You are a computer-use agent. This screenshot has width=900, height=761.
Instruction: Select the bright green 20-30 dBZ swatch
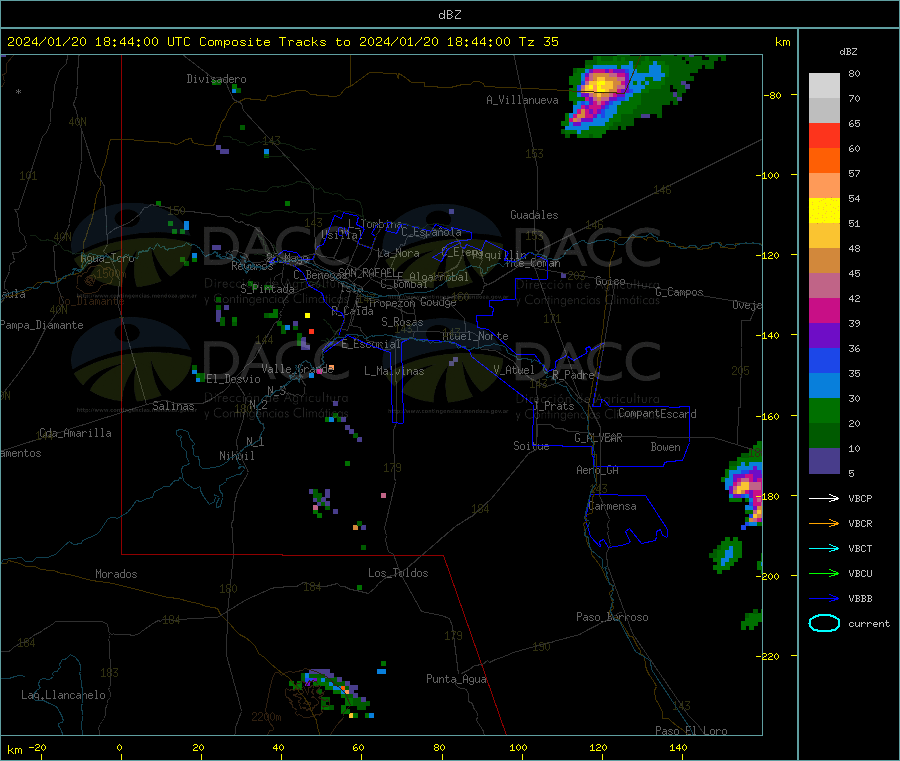[x=824, y=410]
